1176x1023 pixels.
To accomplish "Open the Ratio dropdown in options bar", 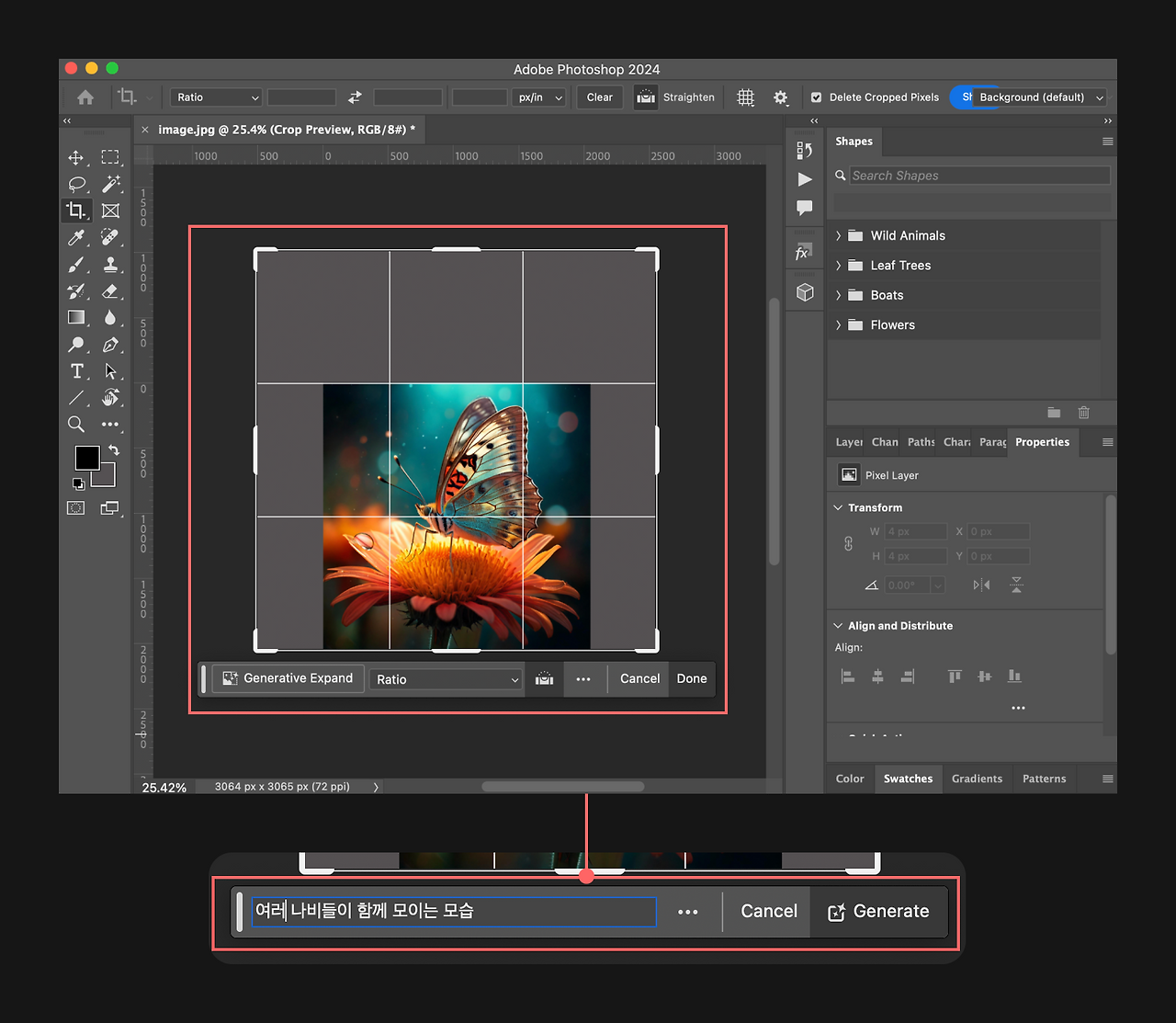I will [217, 97].
